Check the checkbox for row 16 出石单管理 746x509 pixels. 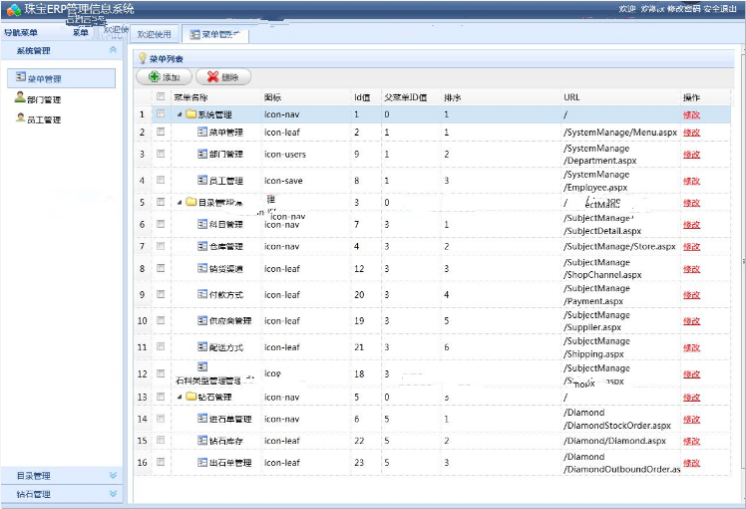point(160,463)
